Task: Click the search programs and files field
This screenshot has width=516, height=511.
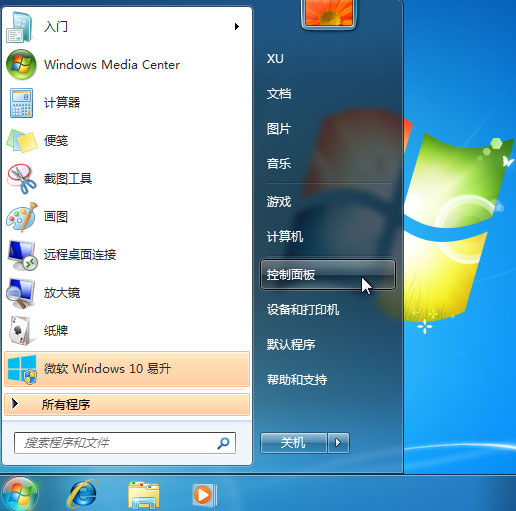Action: [125, 443]
